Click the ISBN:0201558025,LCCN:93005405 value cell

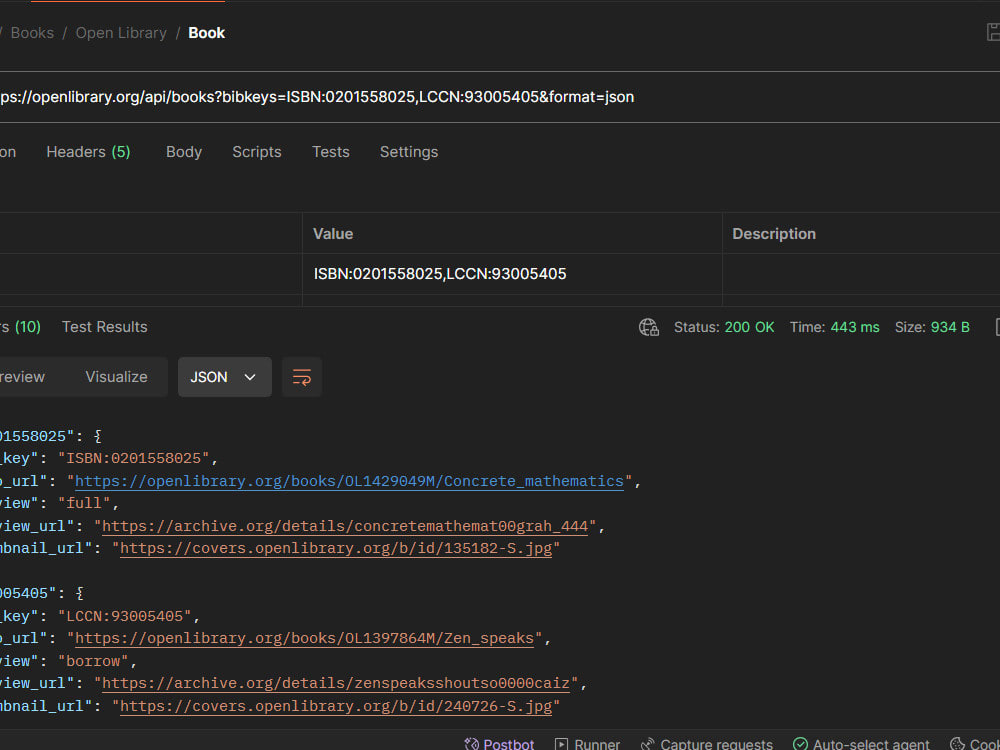(512, 274)
